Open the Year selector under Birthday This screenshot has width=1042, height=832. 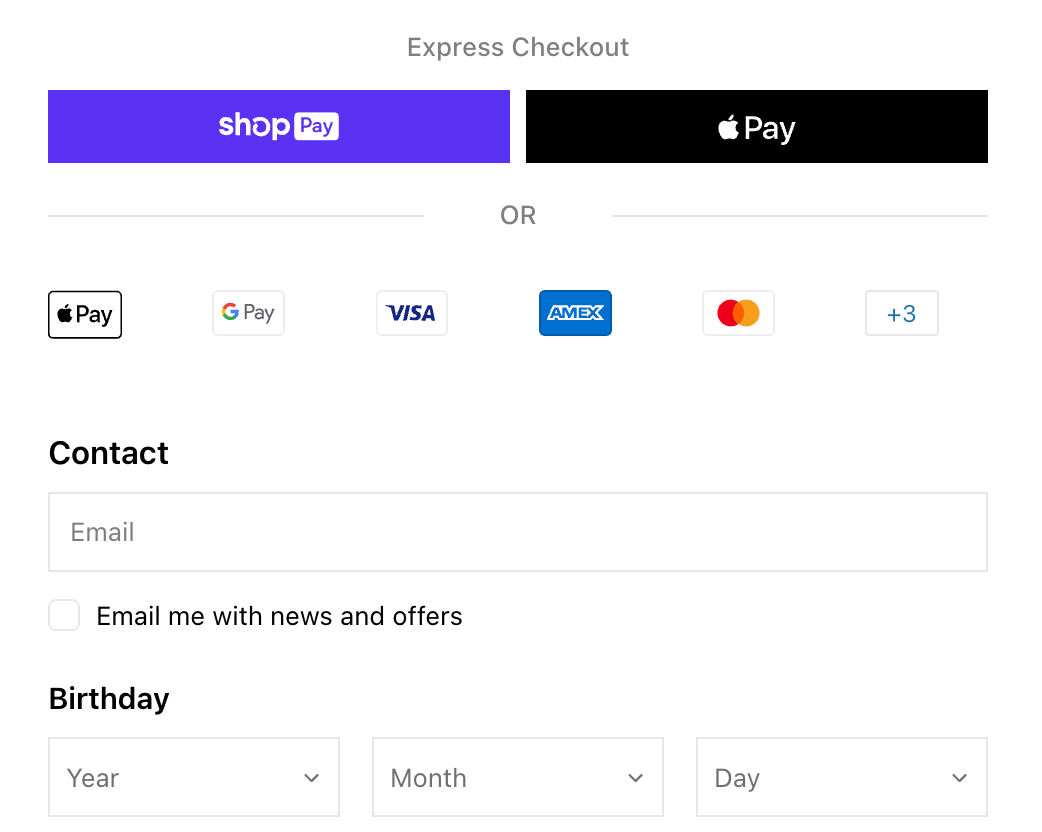point(194,777)
